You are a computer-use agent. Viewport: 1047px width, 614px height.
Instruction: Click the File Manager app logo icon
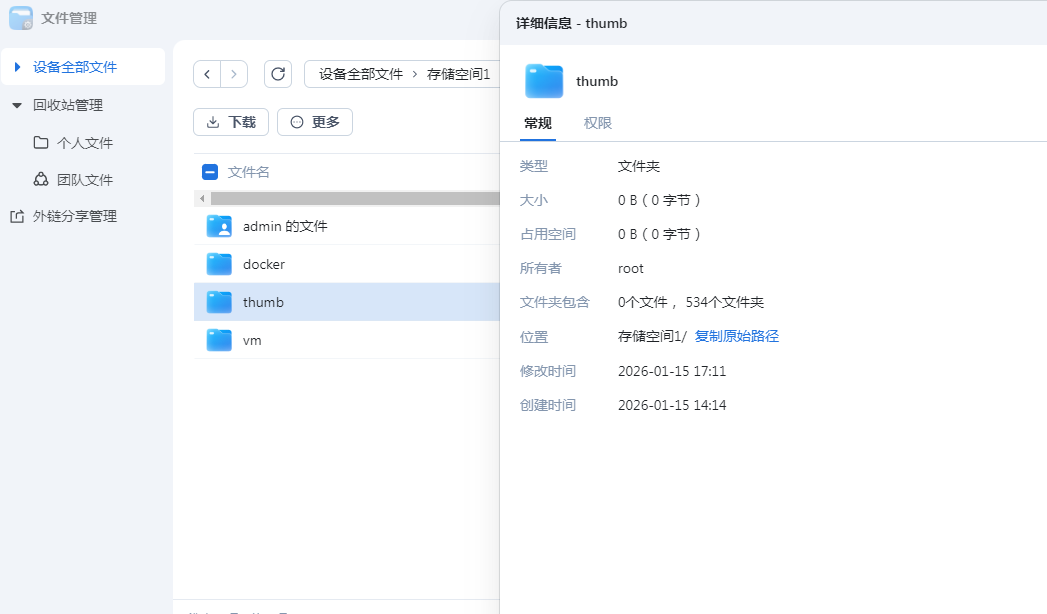click(21, 18)
